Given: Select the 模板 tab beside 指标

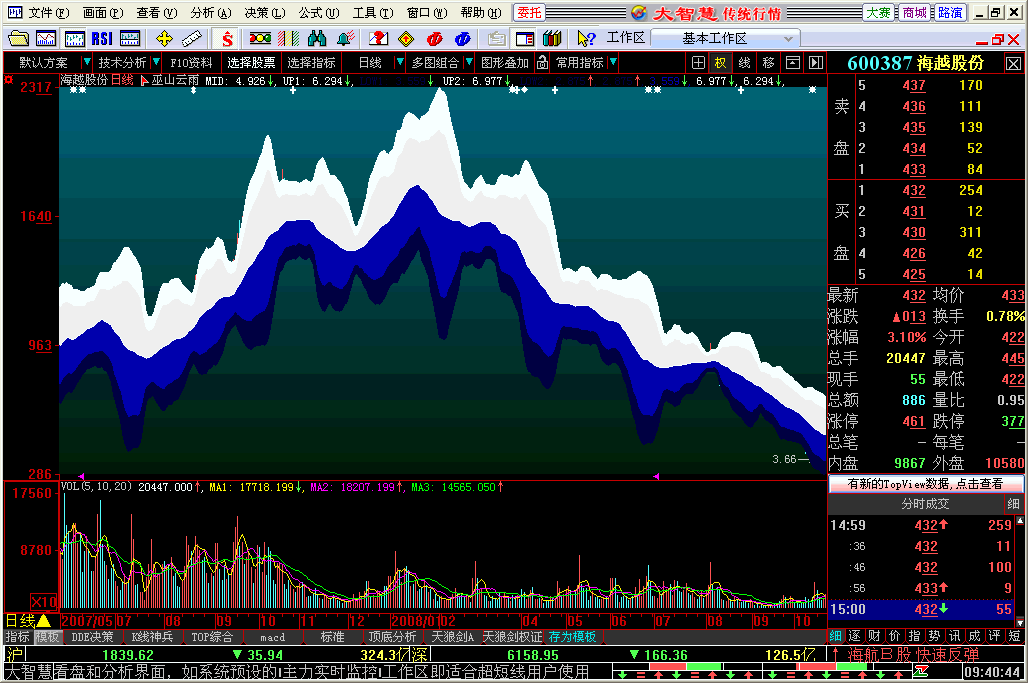Looking at the screenshot, I should tap(47, 636).
